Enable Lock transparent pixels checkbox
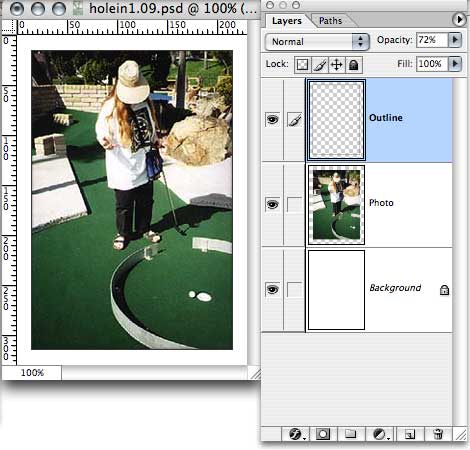Viewport: 470px width, 450px height. [x=303, y=64]
